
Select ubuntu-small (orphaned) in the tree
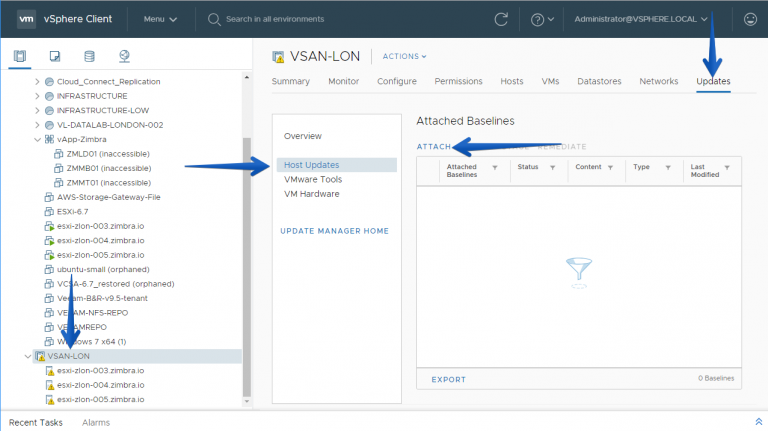pyautogui.click(x=103, y=269)
